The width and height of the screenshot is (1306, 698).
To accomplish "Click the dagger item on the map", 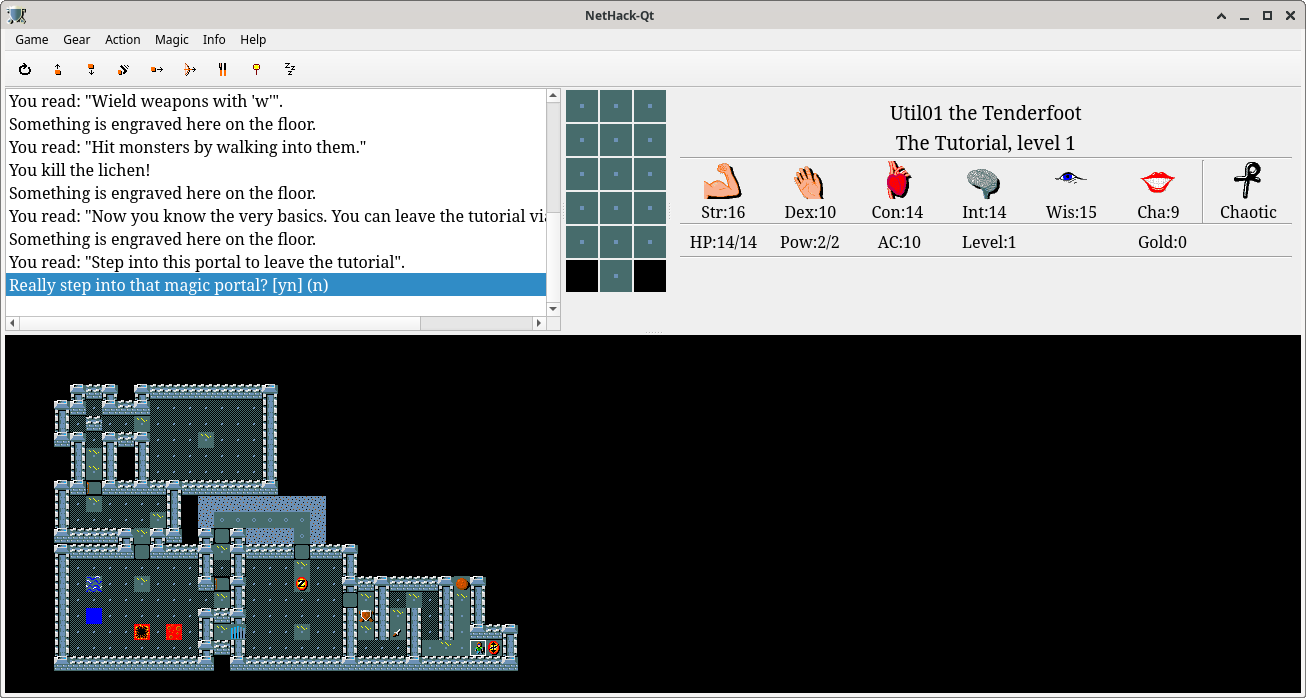I will pyautogui.click(x=398, y=632).
